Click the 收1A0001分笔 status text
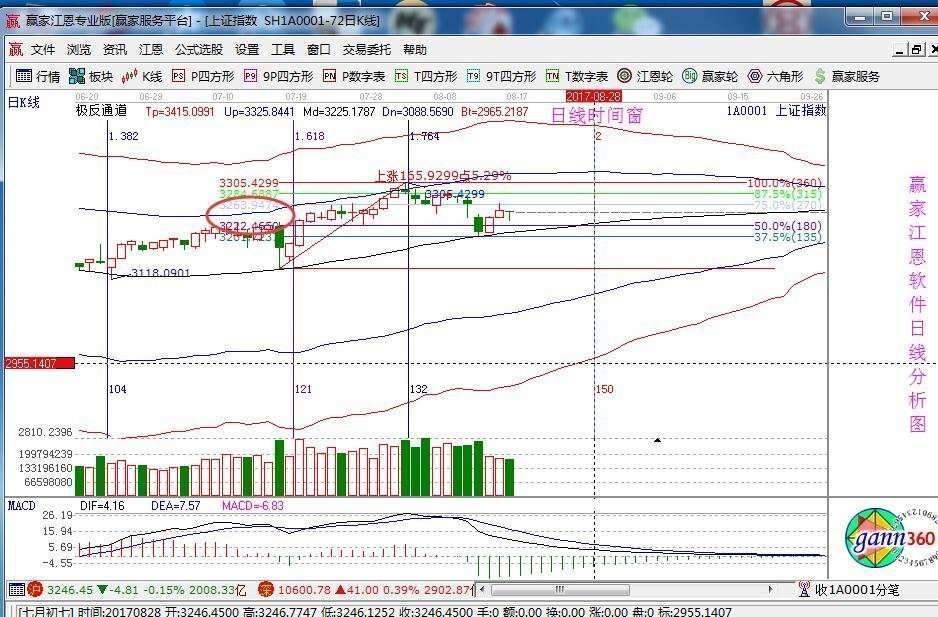The height and width of the screenshot is (617, 938). click(x=857, y=590)
